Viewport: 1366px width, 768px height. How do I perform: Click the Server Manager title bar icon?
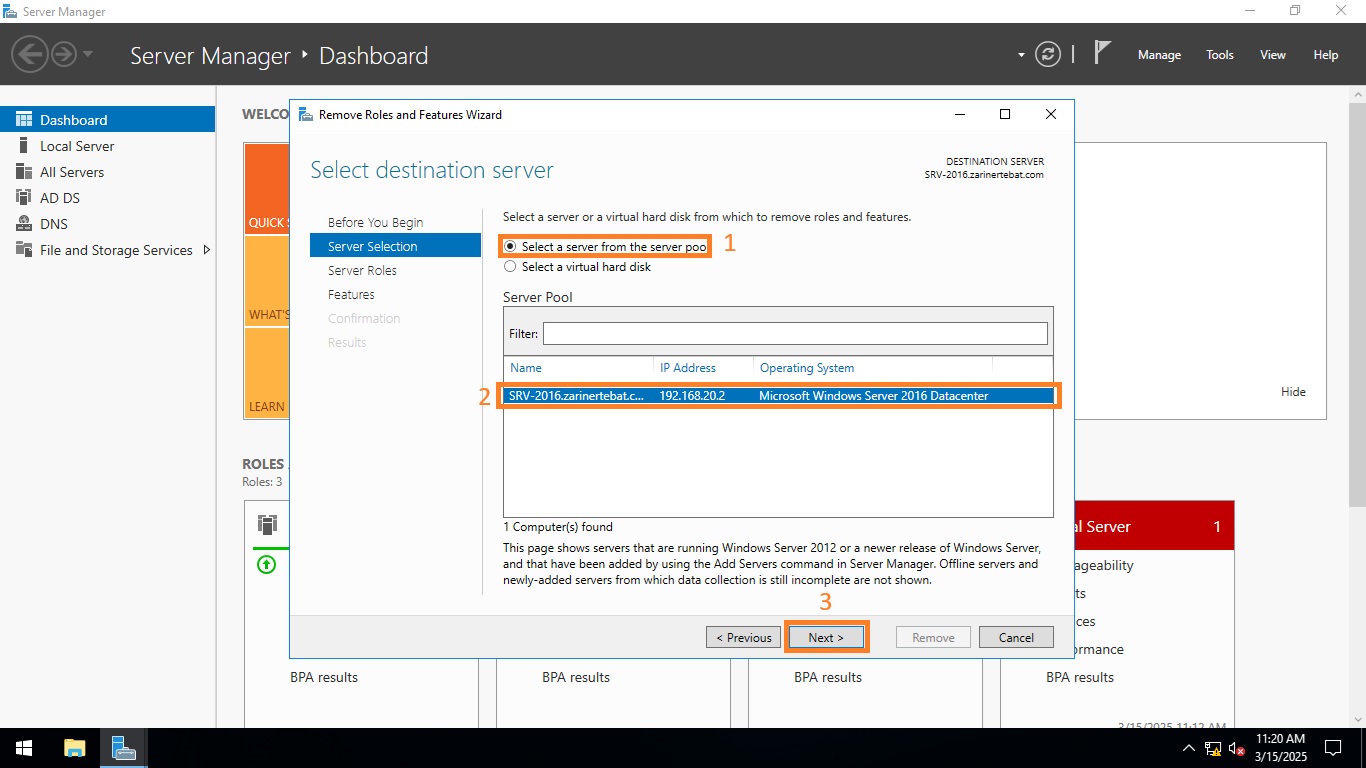click(x=10, y=12)
